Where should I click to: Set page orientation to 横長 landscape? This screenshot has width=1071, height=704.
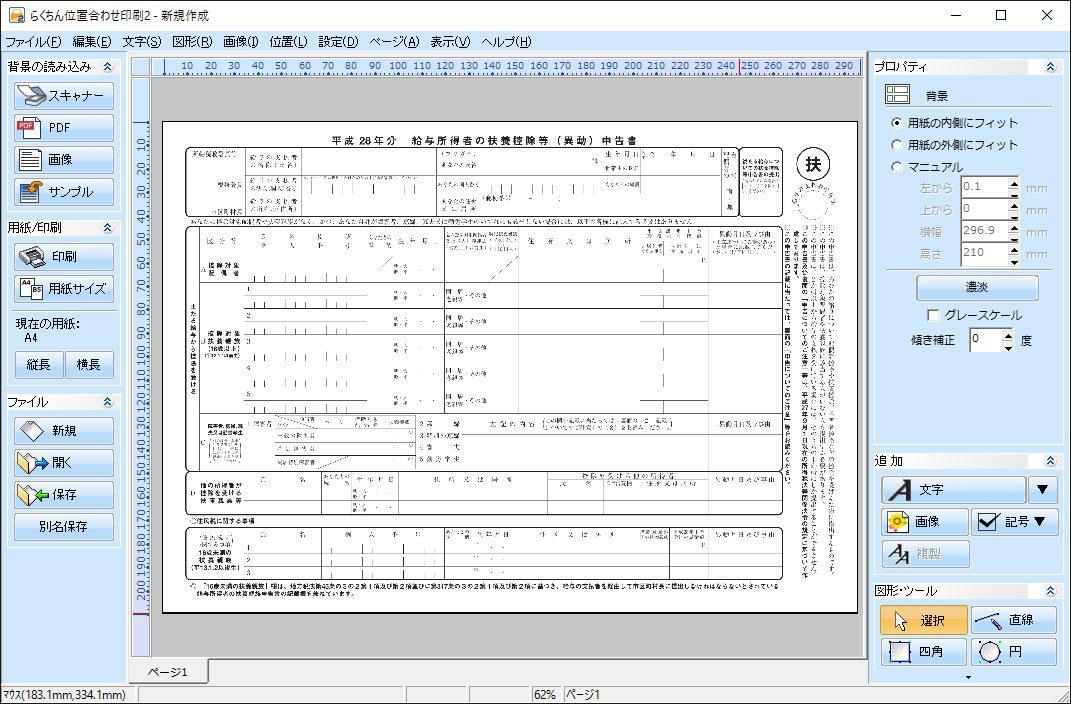[x=91, y=364]
